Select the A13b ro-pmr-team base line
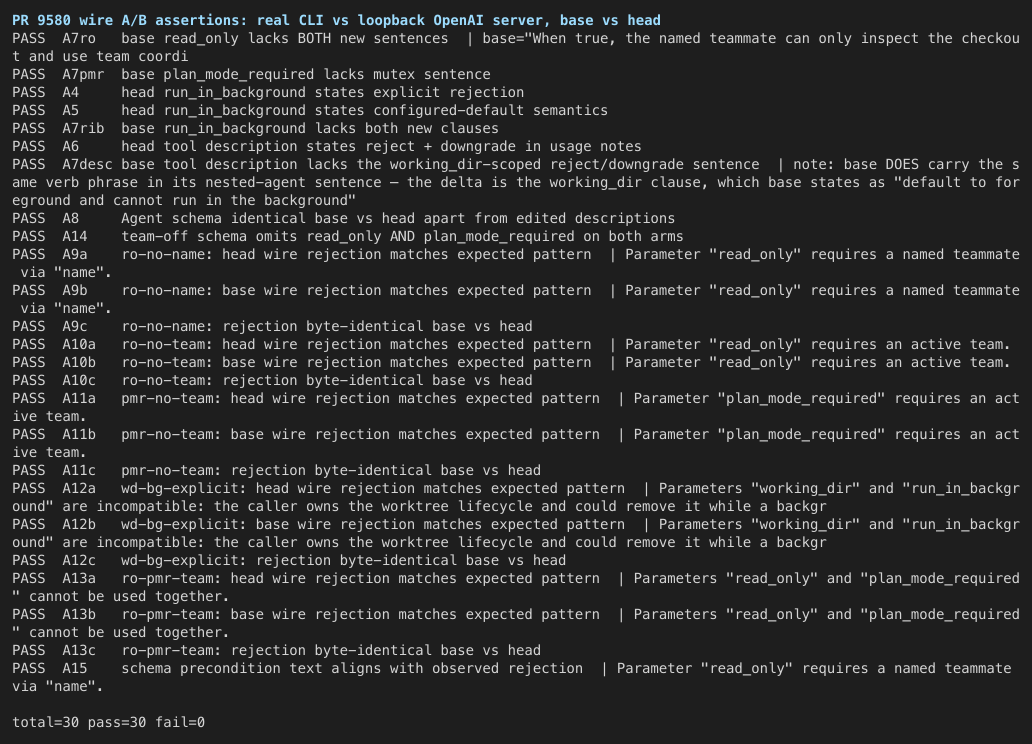1032x744 pixels. (x=516, y=624)
